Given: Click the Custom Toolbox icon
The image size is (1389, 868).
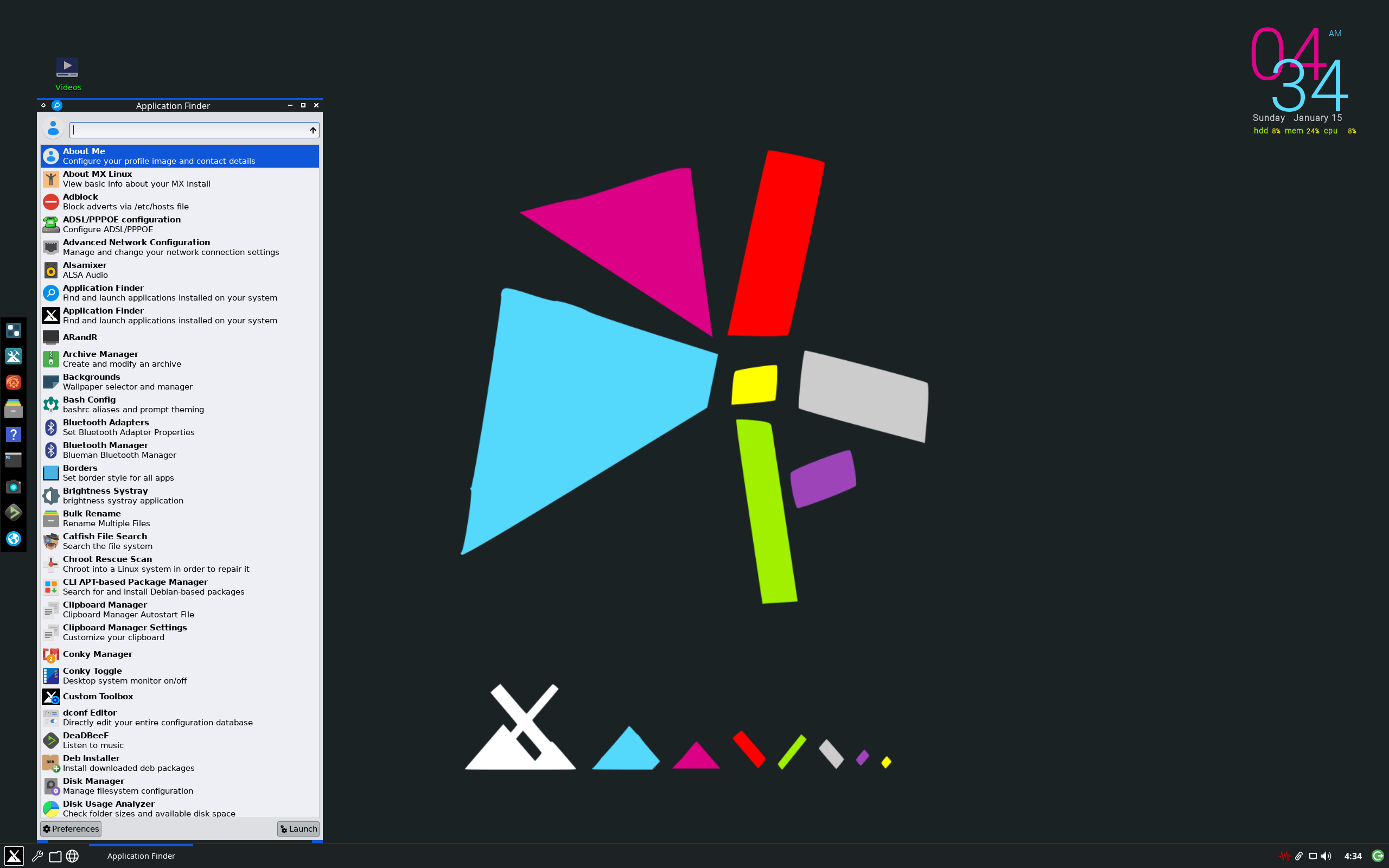Looking at the screenshot, I should 50,697.
